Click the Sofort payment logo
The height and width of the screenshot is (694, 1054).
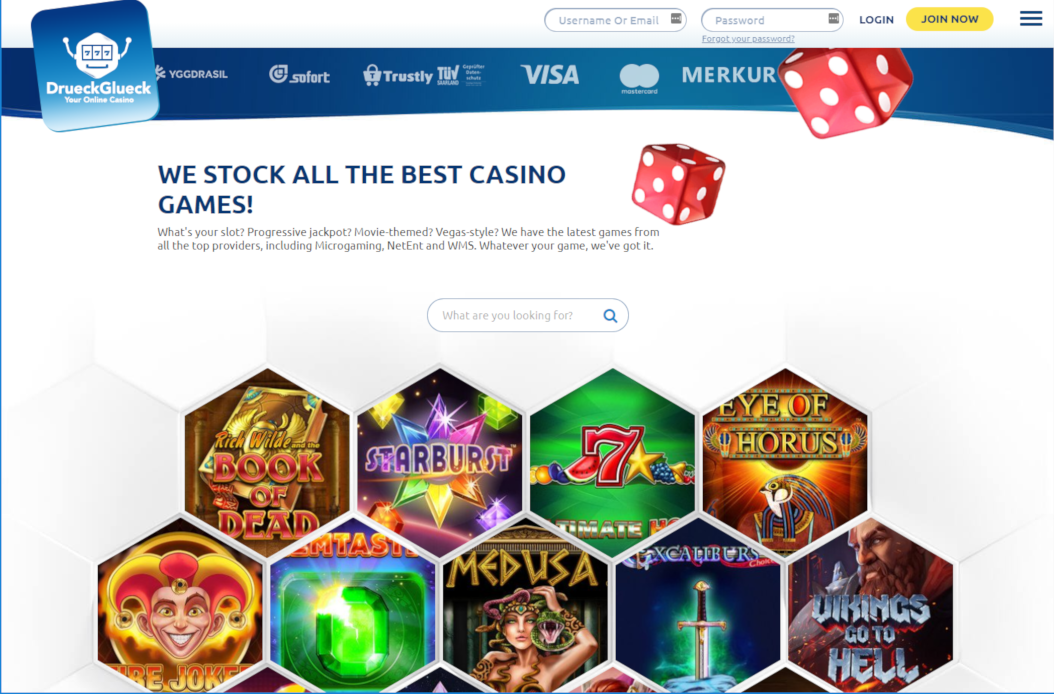tap(299, 75)
